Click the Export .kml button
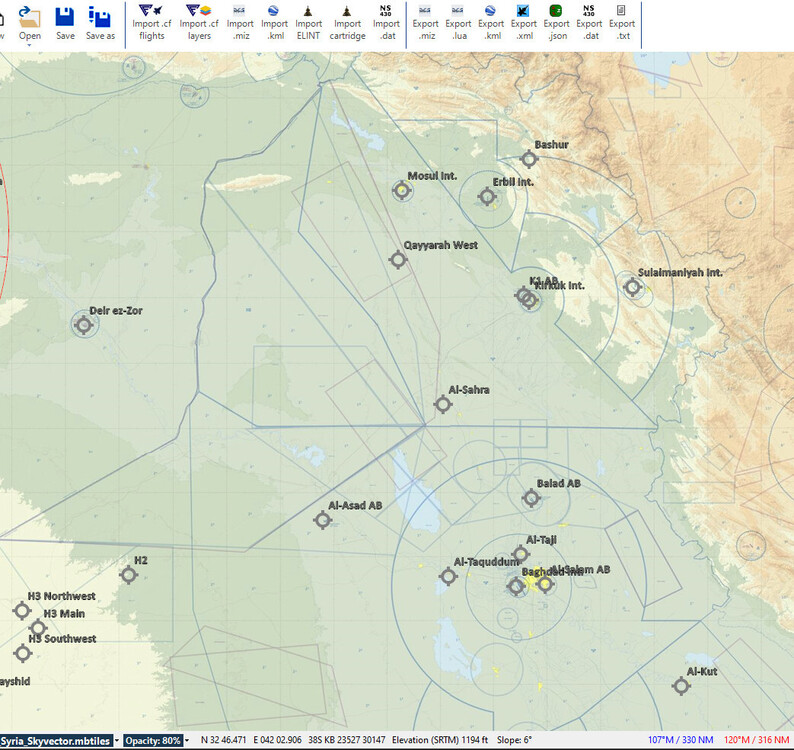 [490, 23]
